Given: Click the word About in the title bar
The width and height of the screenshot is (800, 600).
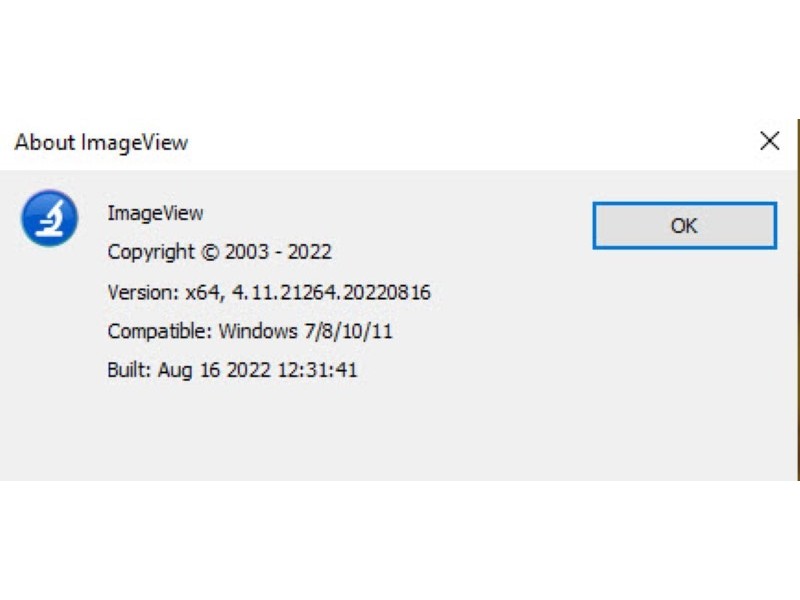Looking at the screenshot, I should pos(45,142).
